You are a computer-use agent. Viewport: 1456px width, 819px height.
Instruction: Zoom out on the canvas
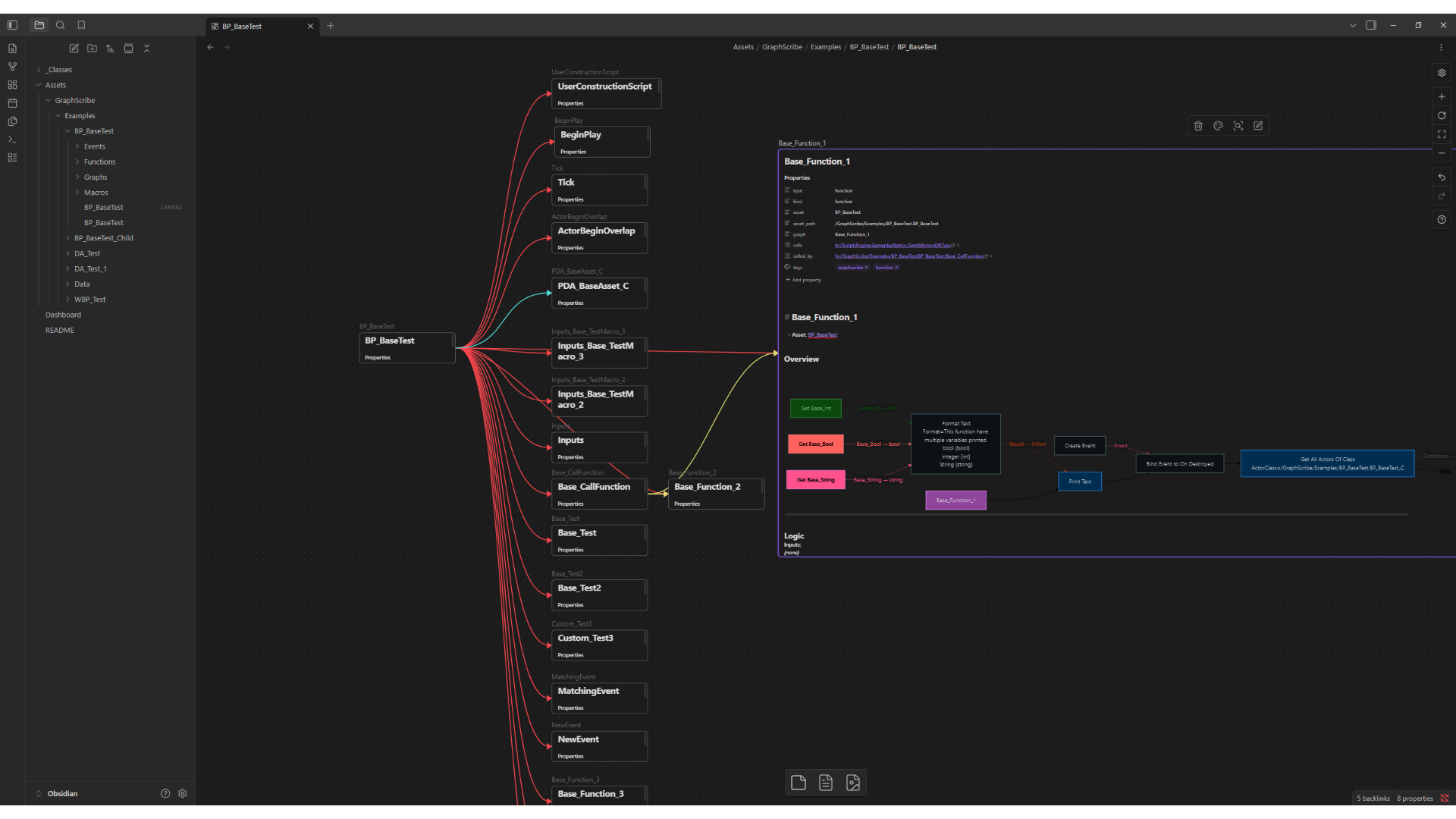[x=1442, y=152]
